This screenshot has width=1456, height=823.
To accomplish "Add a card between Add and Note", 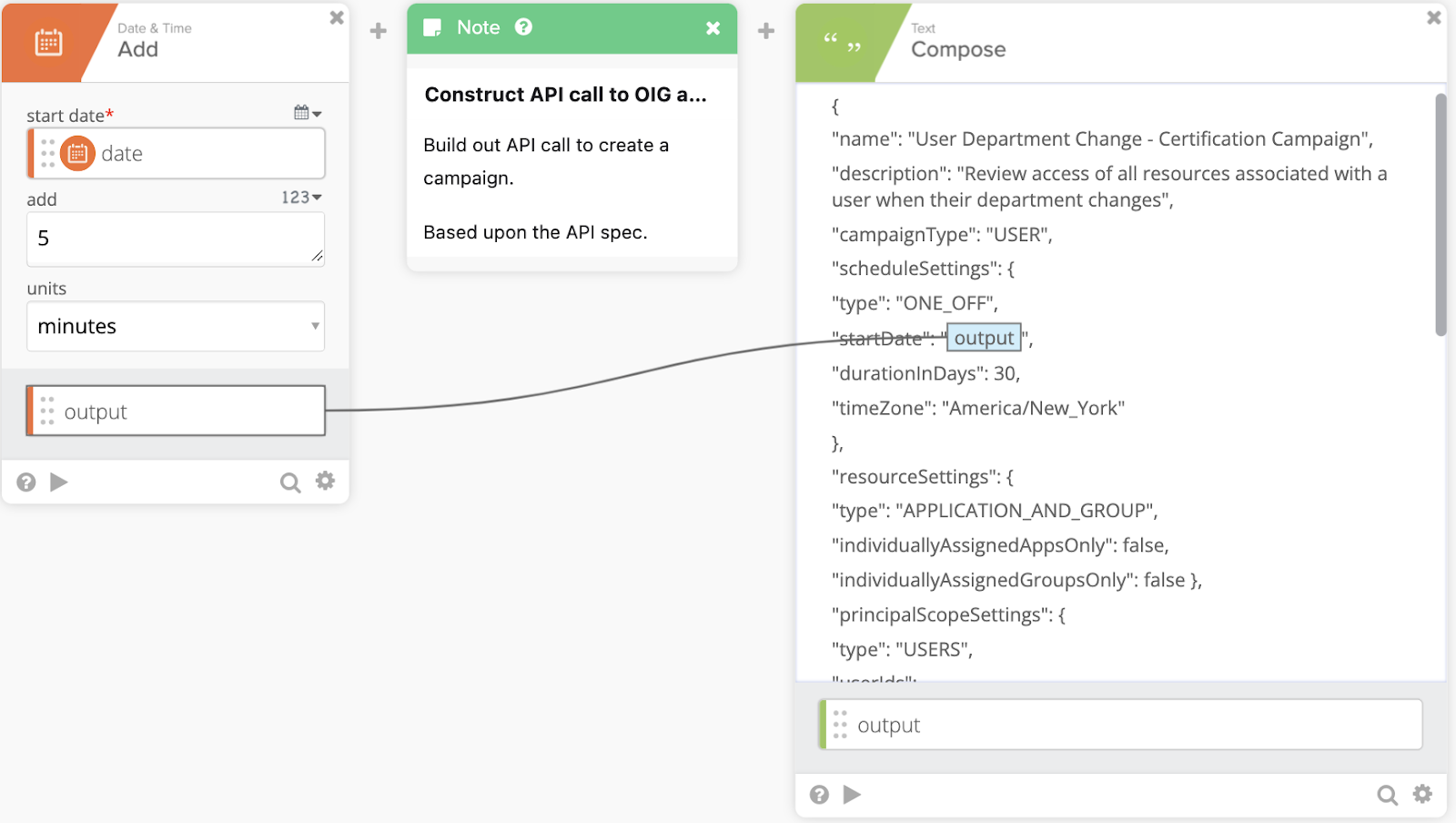I will click(x=379, y=31).
